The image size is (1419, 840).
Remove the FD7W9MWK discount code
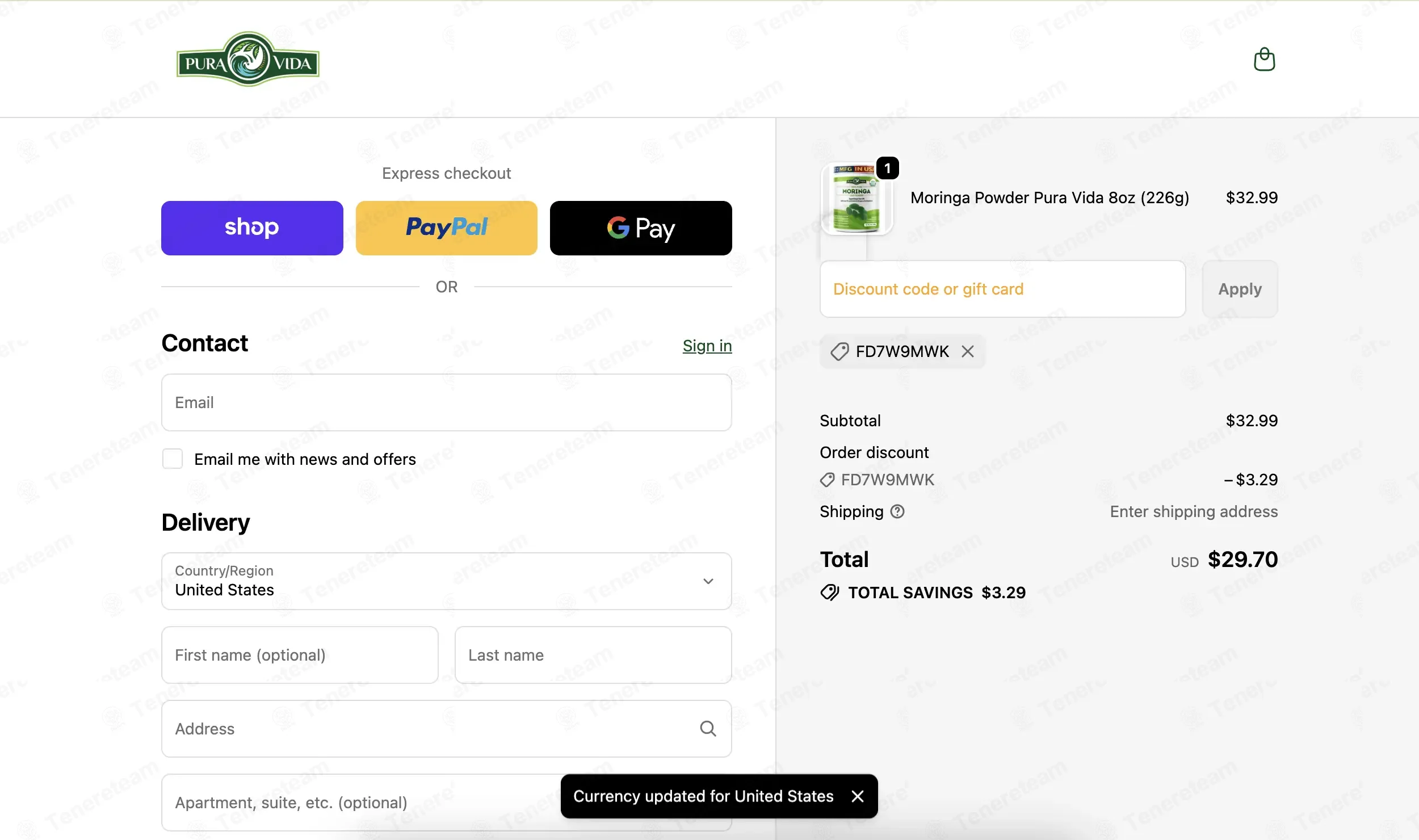968,351
